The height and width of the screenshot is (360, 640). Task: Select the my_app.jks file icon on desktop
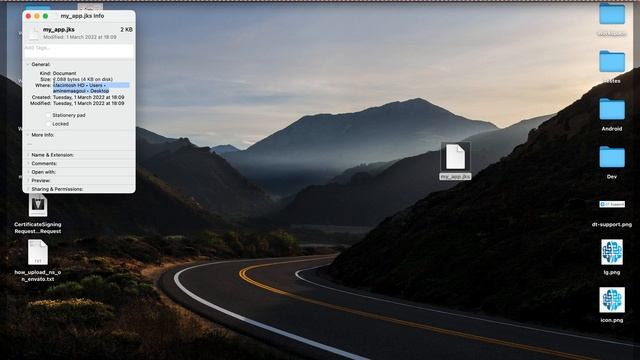coord(455,156)
